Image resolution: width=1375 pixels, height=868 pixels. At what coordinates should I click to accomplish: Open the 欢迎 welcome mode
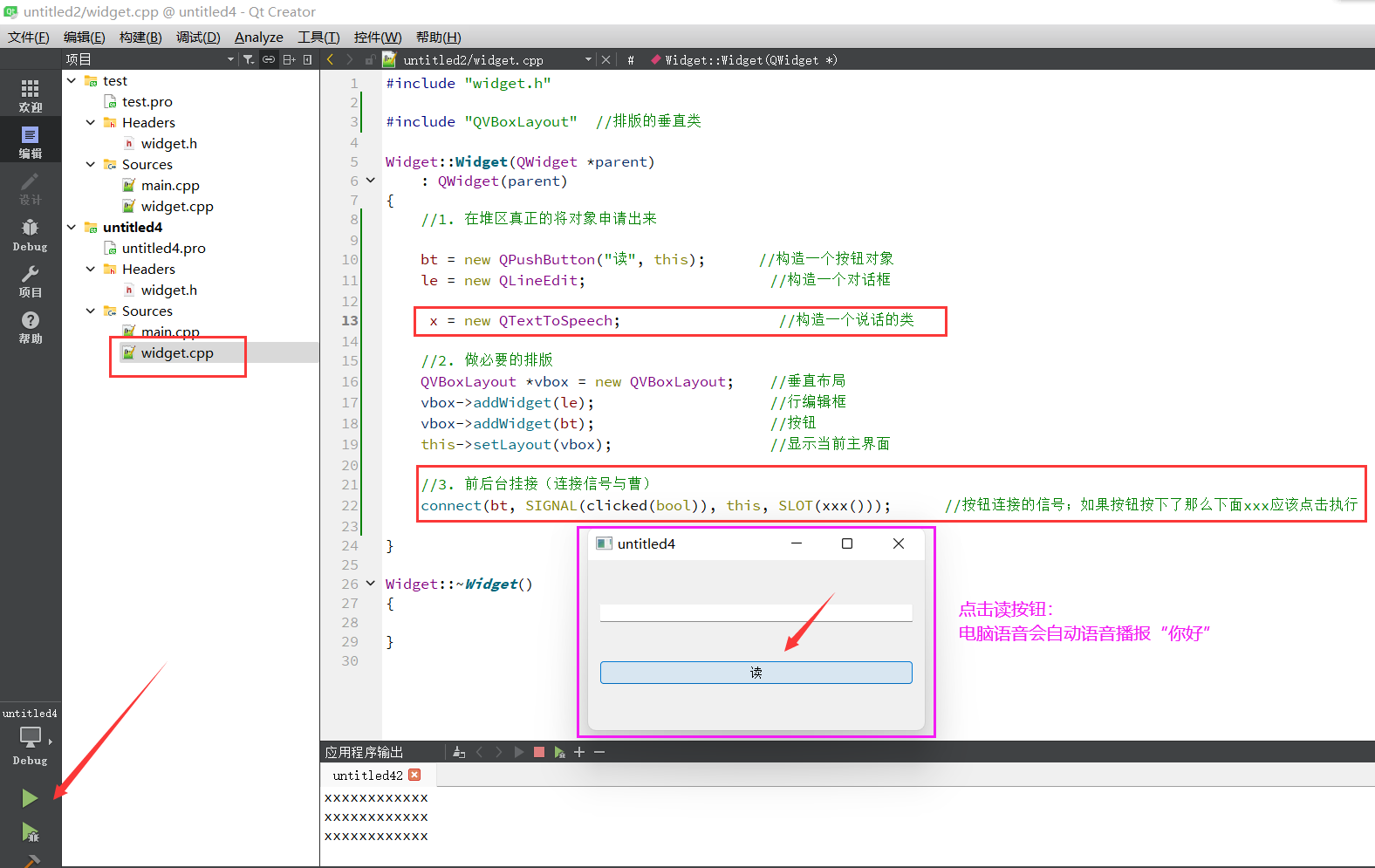31,95
